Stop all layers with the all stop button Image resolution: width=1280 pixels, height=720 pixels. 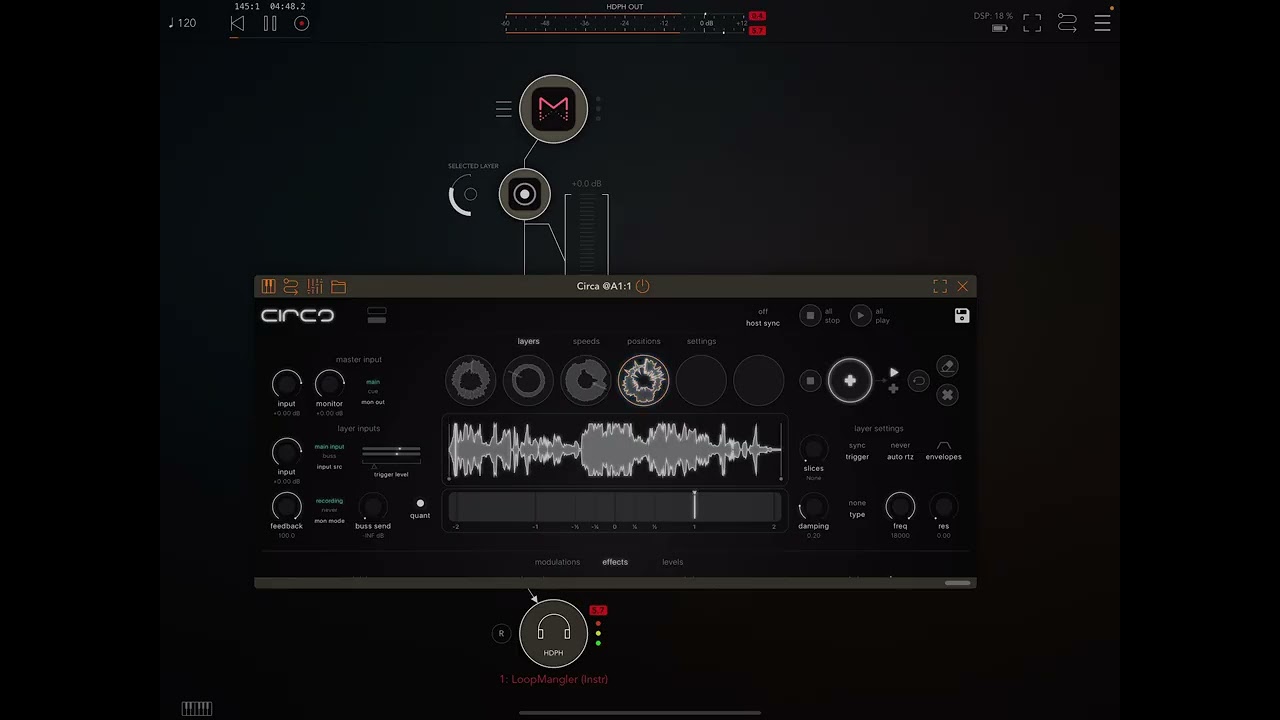click(810, 316)
